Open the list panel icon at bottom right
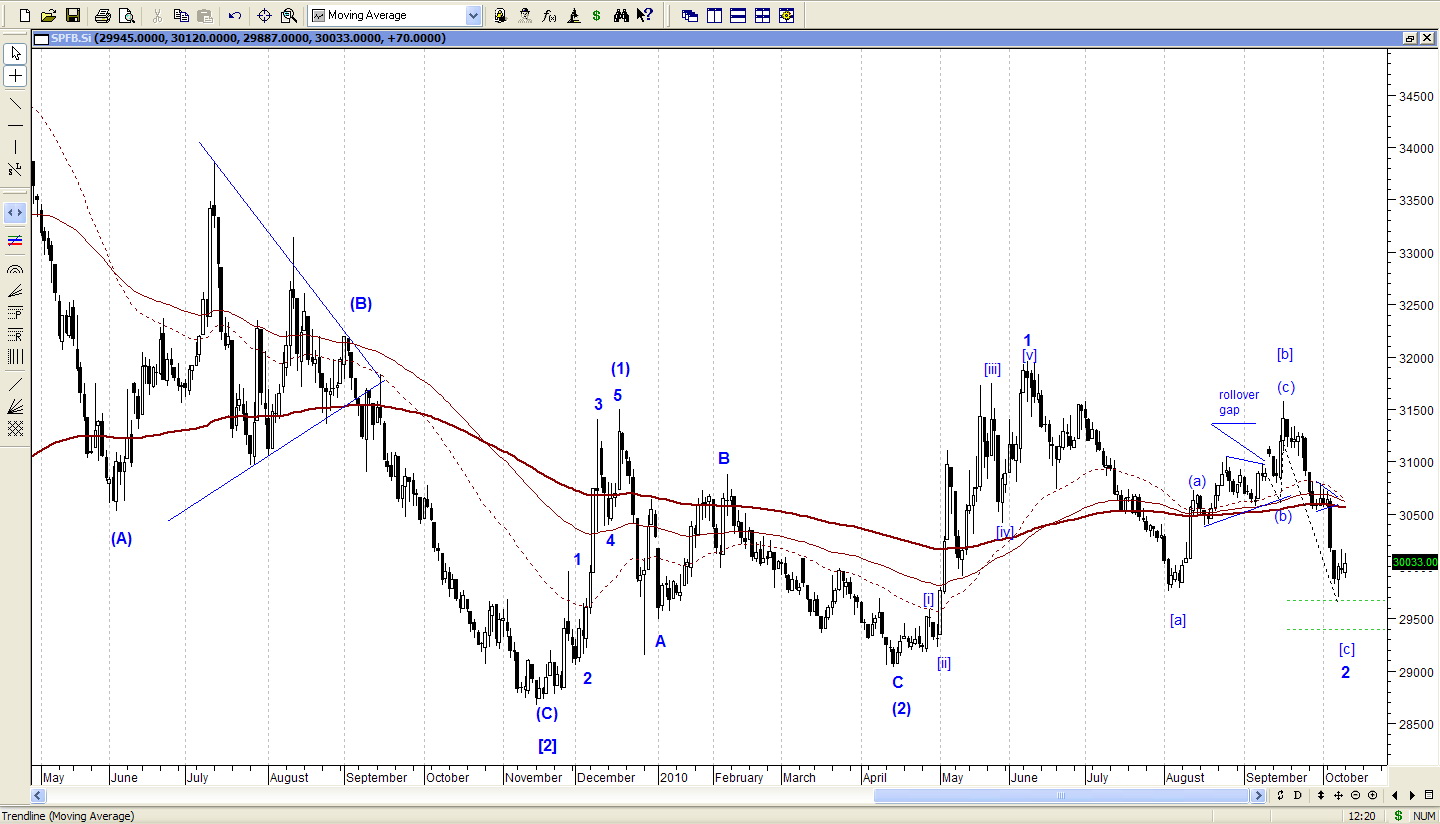The height and width of the screenshot is (824, 1440). click(x=1429, y=796)
